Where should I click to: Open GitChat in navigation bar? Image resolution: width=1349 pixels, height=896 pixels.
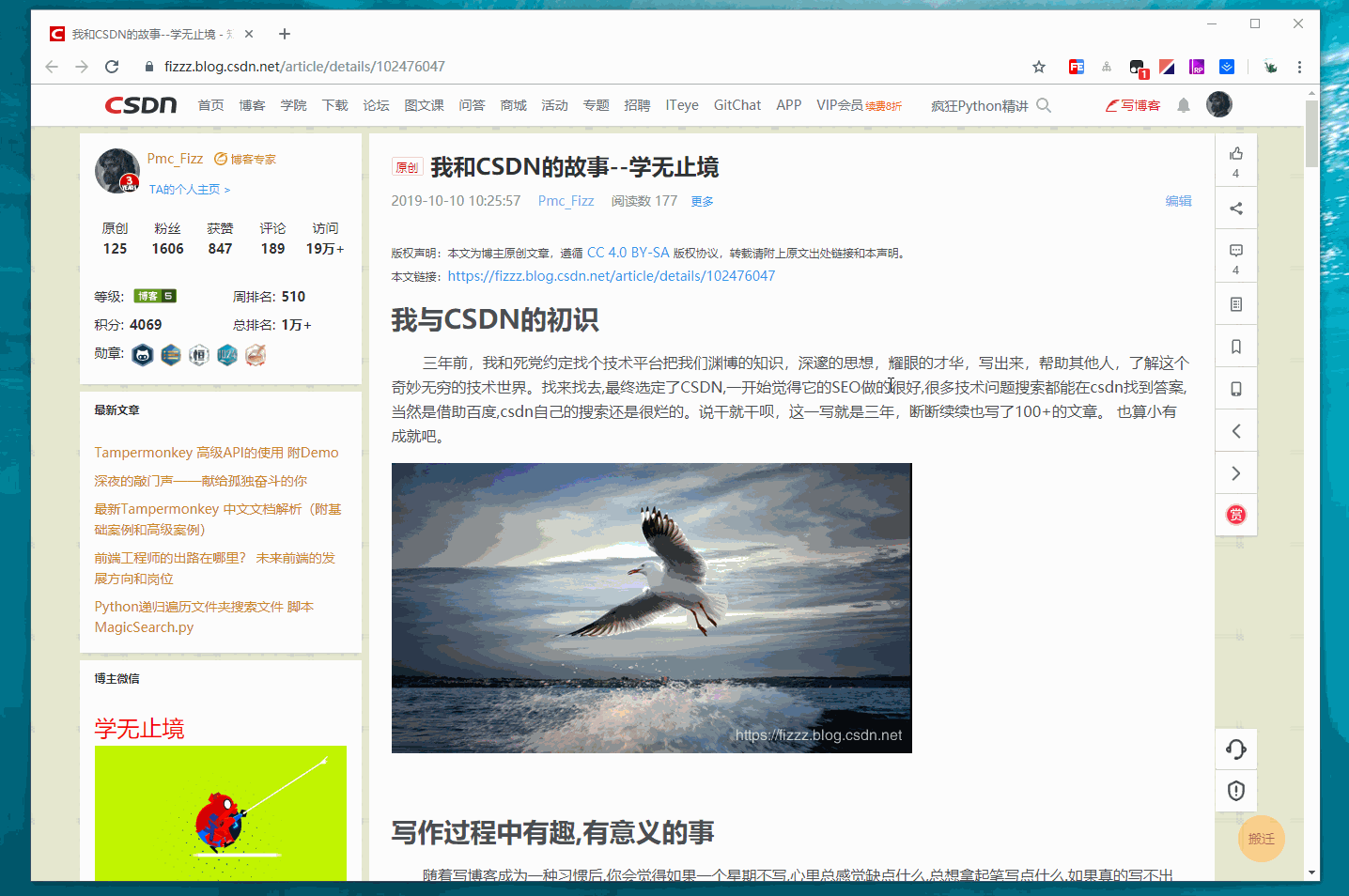point(737,105)
